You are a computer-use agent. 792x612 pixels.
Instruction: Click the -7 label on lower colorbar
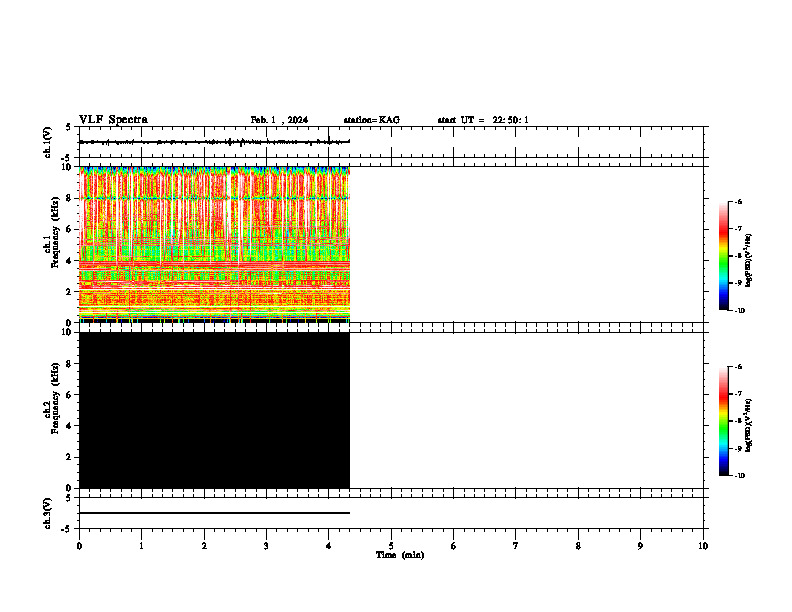738,394
